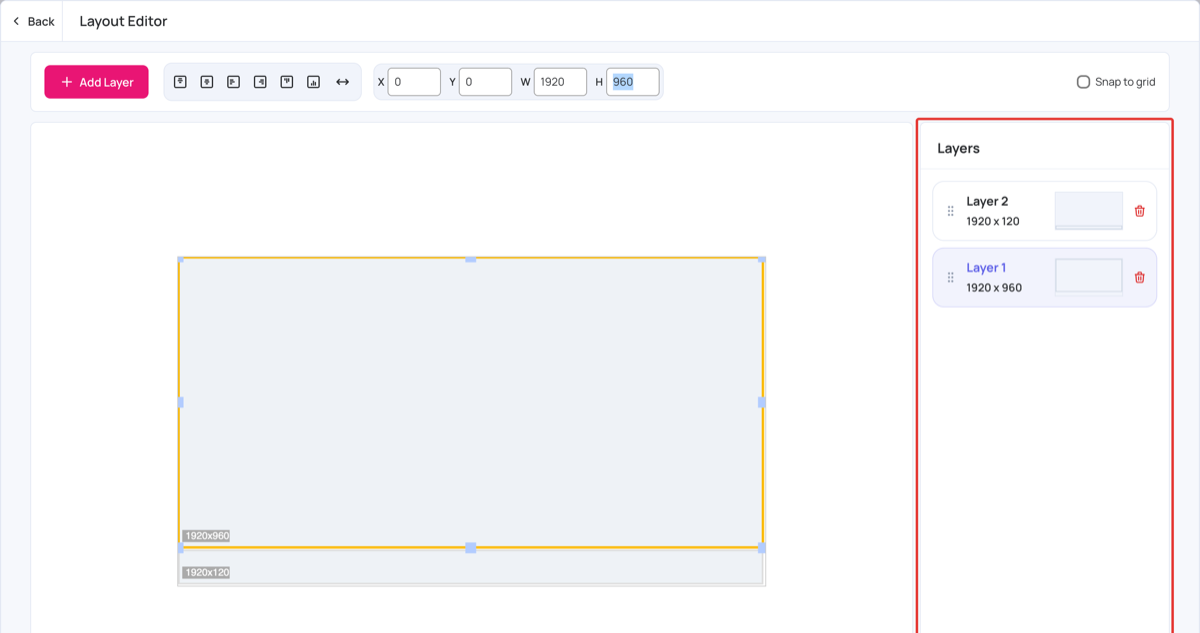Click the Layer 1 preview thumbnail

click(1089, 276)
